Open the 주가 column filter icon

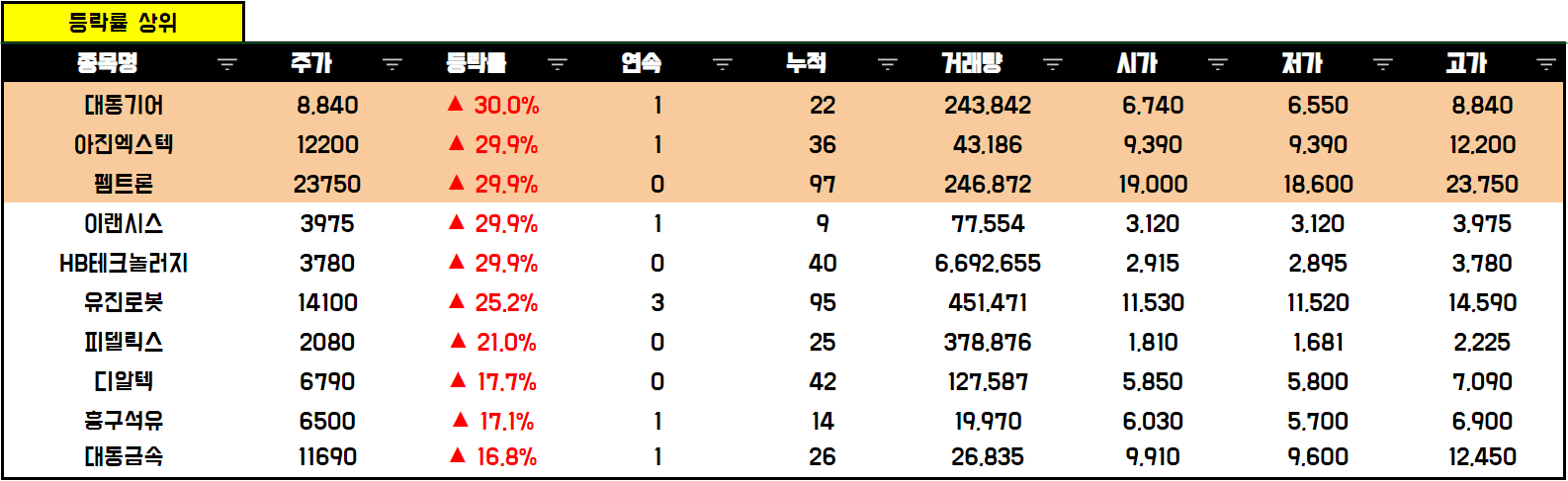(x=392, y=64)
